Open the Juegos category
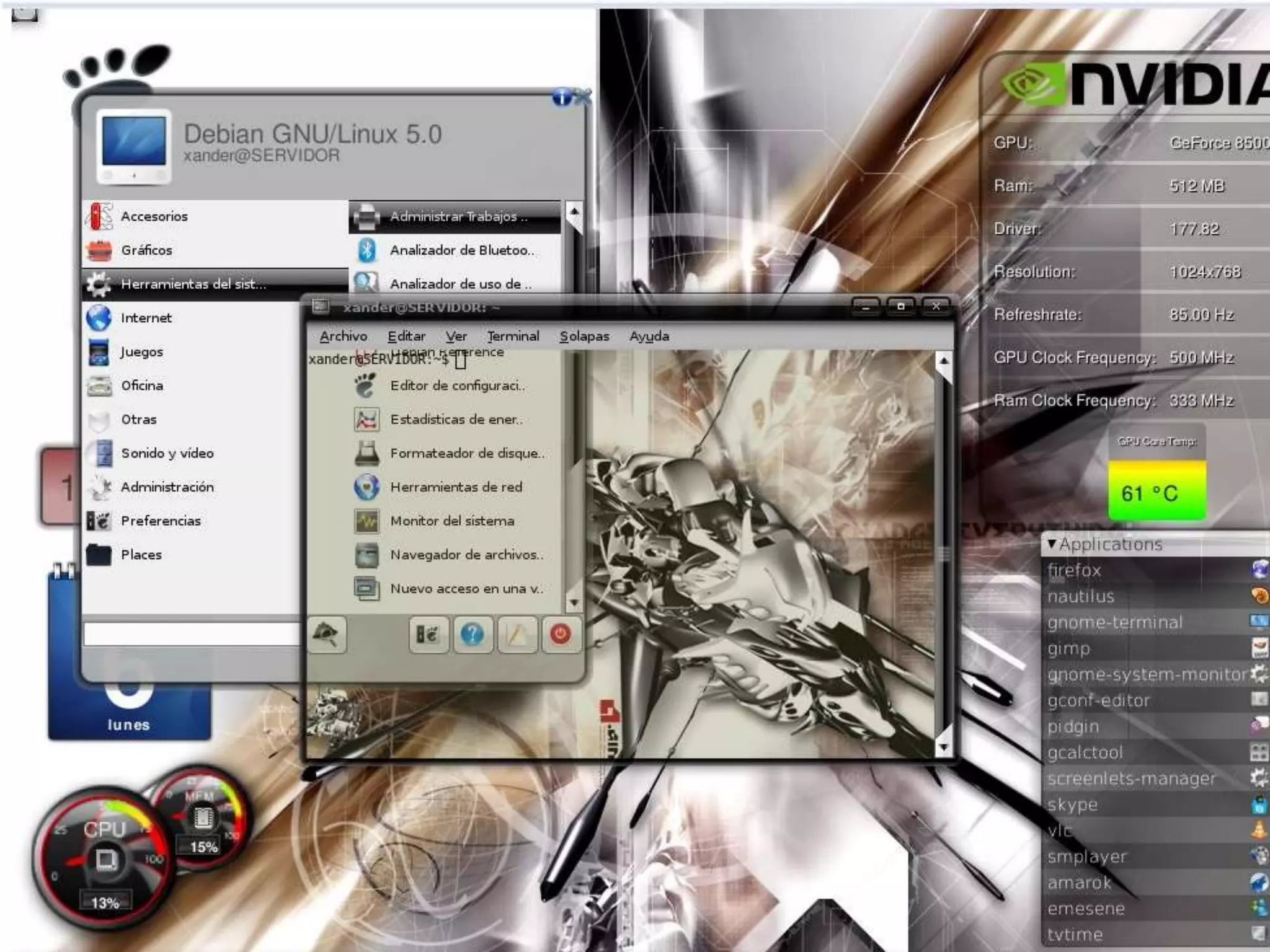The height and width of the screenshot is (952, 1270). 192,352
